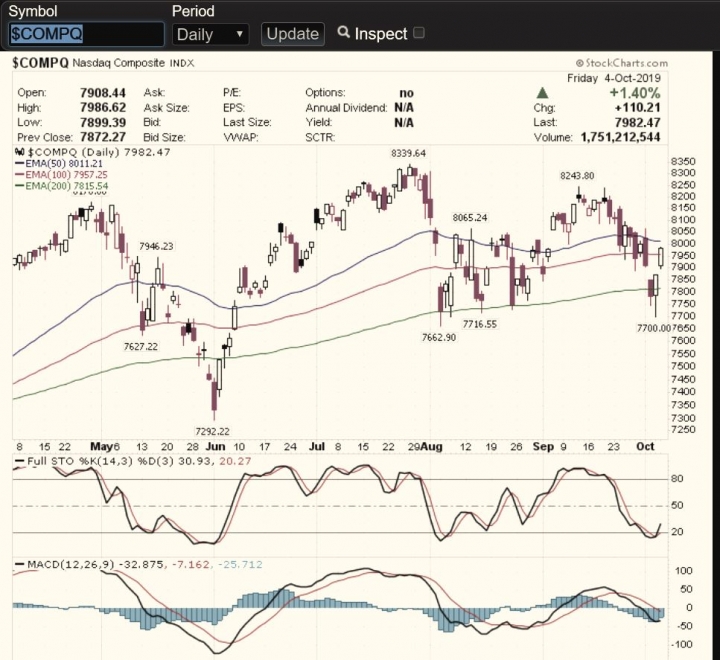The width and height of the screenshot is (720, 660).
Task: Click the MACD(12,26,9) indicator label
Action: click(71, 564)
